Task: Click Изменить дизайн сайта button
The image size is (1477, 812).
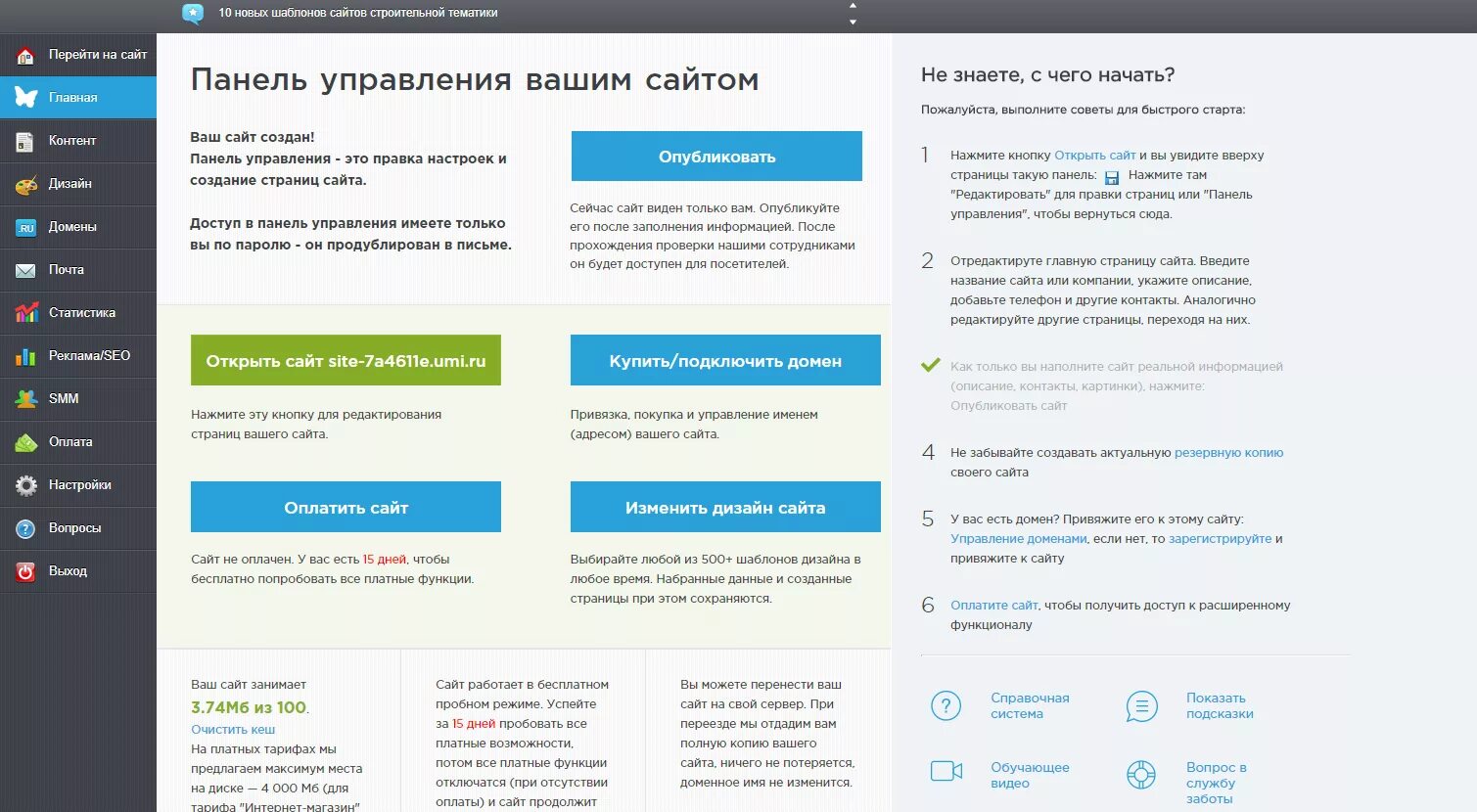Action: pos(725,508)
